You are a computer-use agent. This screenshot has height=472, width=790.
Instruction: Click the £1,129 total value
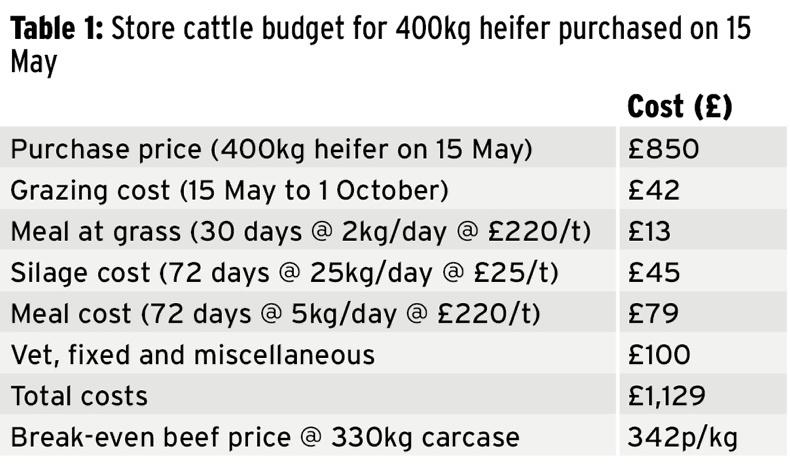click(667, 395)
